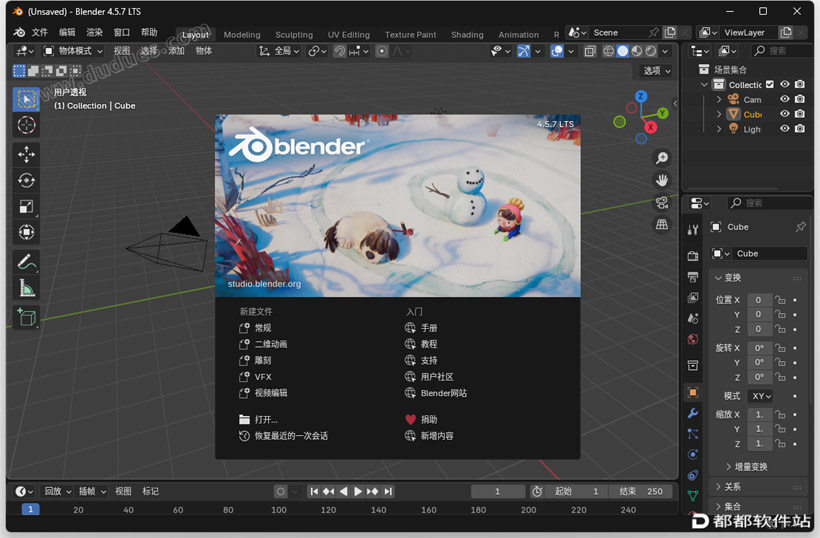820x538 pixels.
Task: Open the Manual link in splash
Action: coord(421,328)
